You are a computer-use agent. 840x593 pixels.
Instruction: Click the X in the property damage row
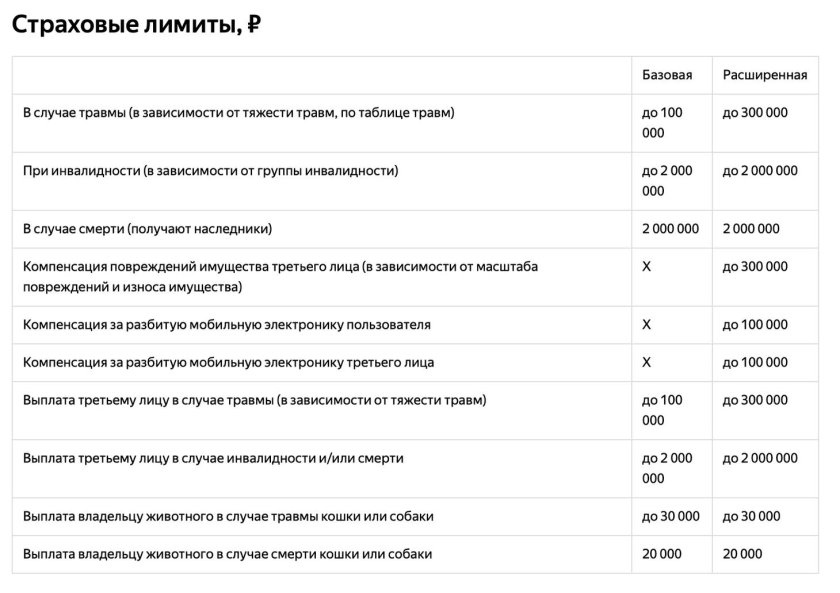pyautogui.click(x=647, y=267)
